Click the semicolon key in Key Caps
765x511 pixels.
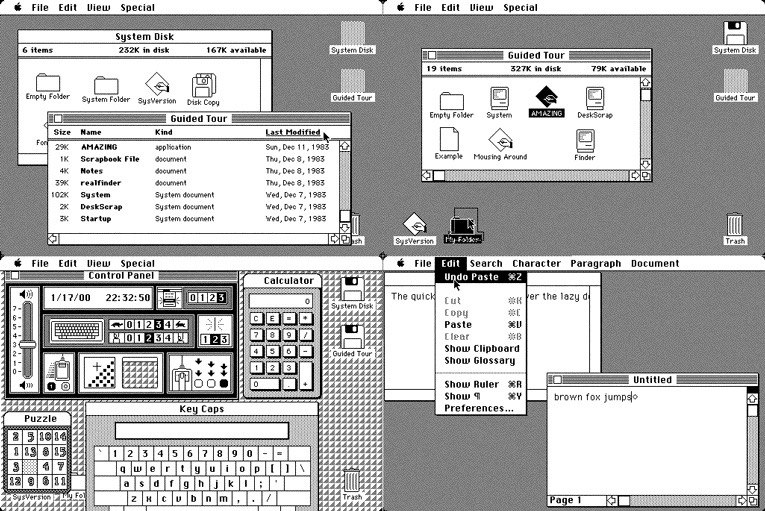click(261, 484)
